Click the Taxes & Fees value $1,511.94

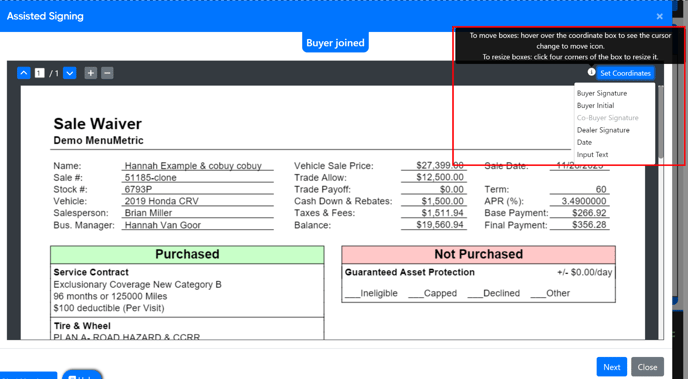tap(442, 213)
